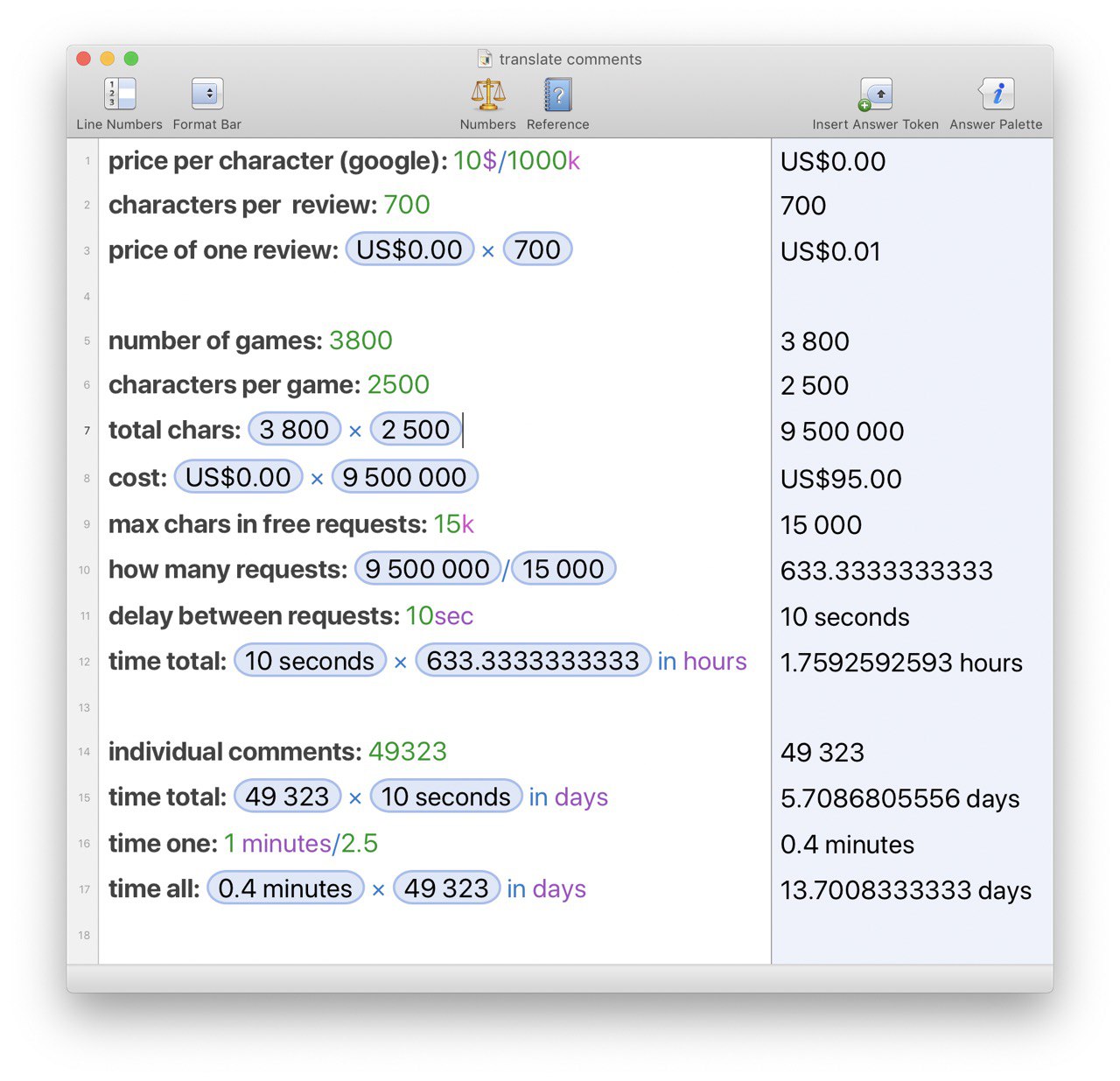Click the US$95.00 answer in results column
The height and width of the screenshot is (1081, 1120).
click(x=841, y=479)
